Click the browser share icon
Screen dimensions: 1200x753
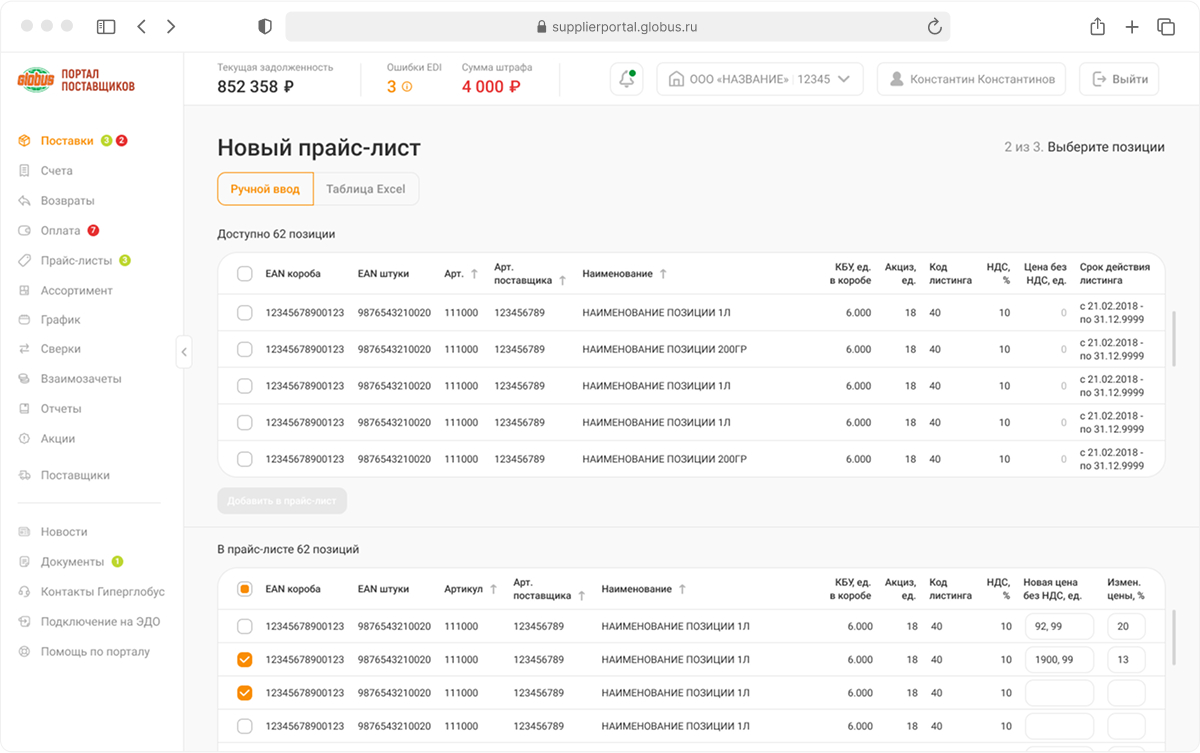[1098, 27]
